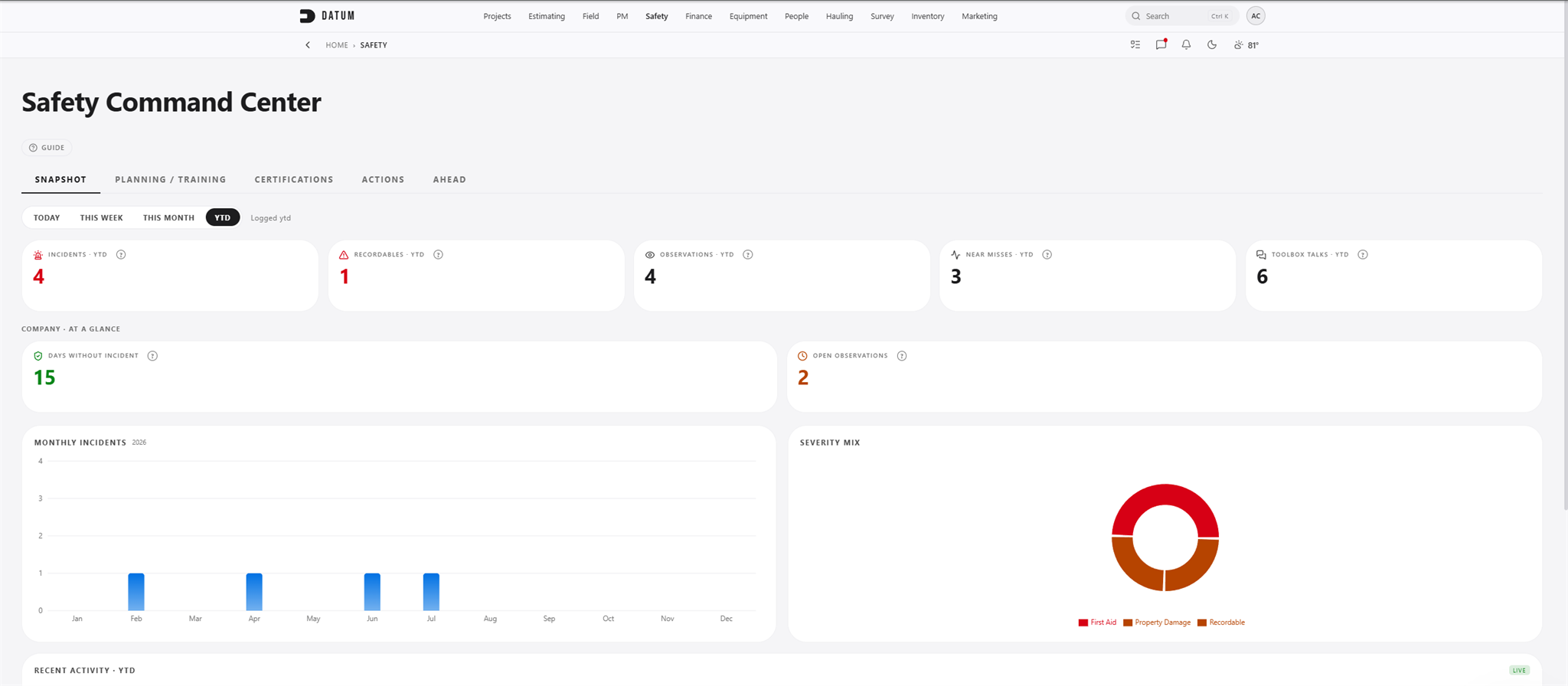1568x686 pixels.
Task: Open the Inventory menu
Action: pos(928,16)
